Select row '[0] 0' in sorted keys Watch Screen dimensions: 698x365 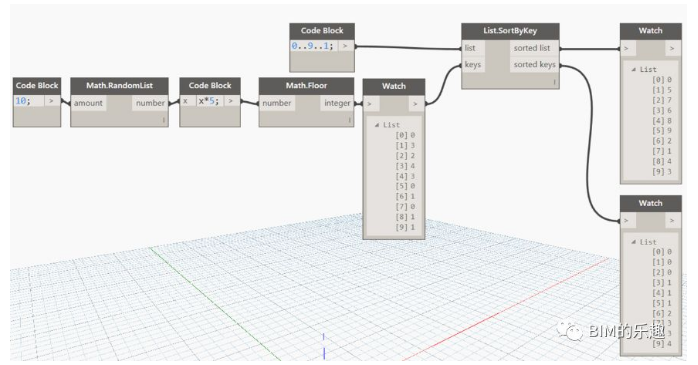[662, 252]
